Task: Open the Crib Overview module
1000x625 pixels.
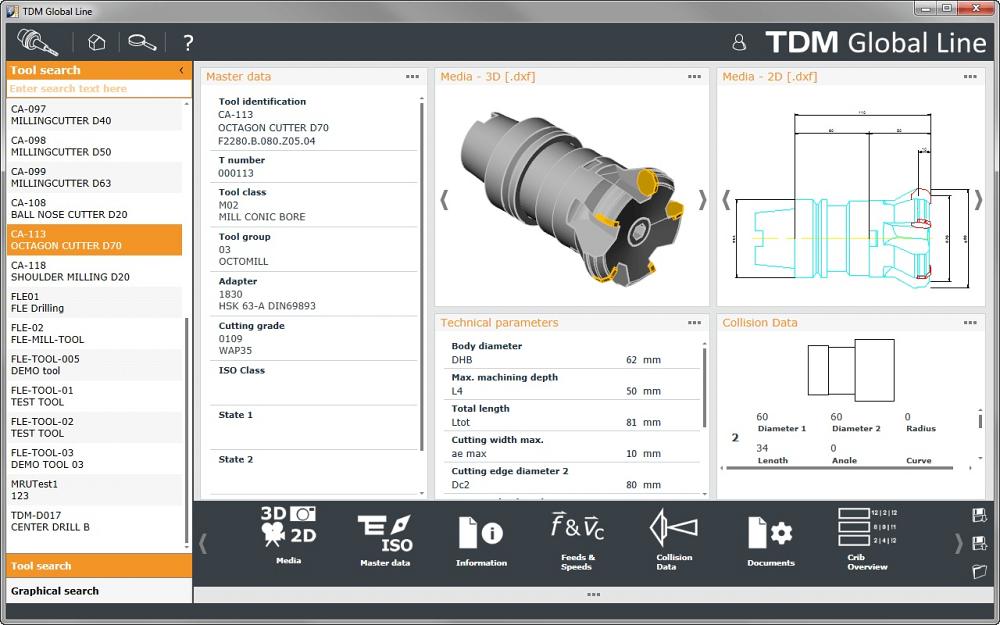Action: click(867, 539)
